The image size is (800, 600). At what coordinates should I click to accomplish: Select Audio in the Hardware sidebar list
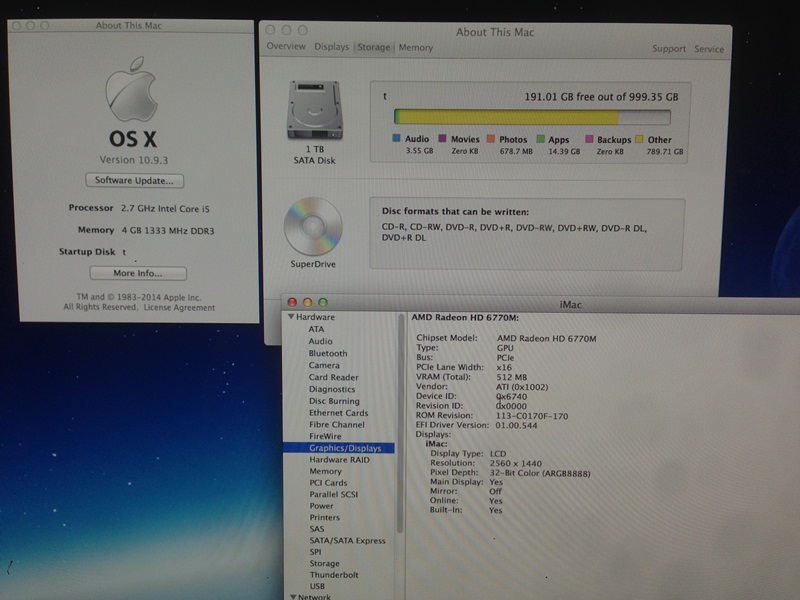pyautogui.click(x=320, y=341)
